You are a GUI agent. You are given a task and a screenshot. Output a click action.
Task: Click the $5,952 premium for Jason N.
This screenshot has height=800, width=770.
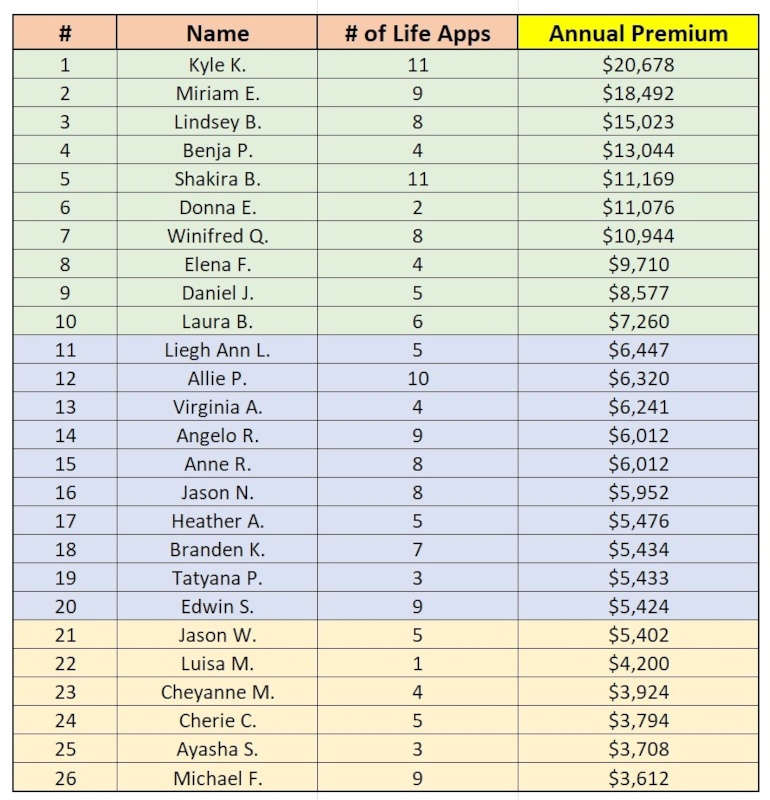click(638, 492)
